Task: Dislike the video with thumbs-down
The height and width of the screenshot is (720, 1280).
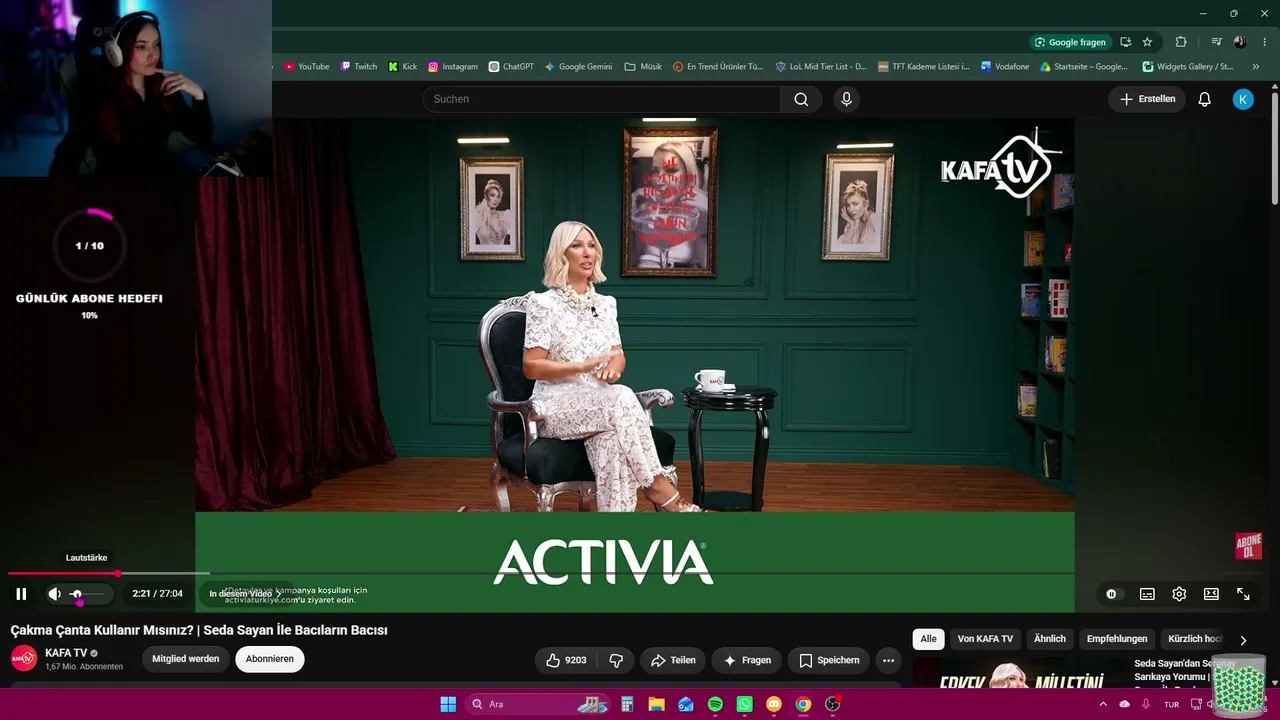Action: 616,660
